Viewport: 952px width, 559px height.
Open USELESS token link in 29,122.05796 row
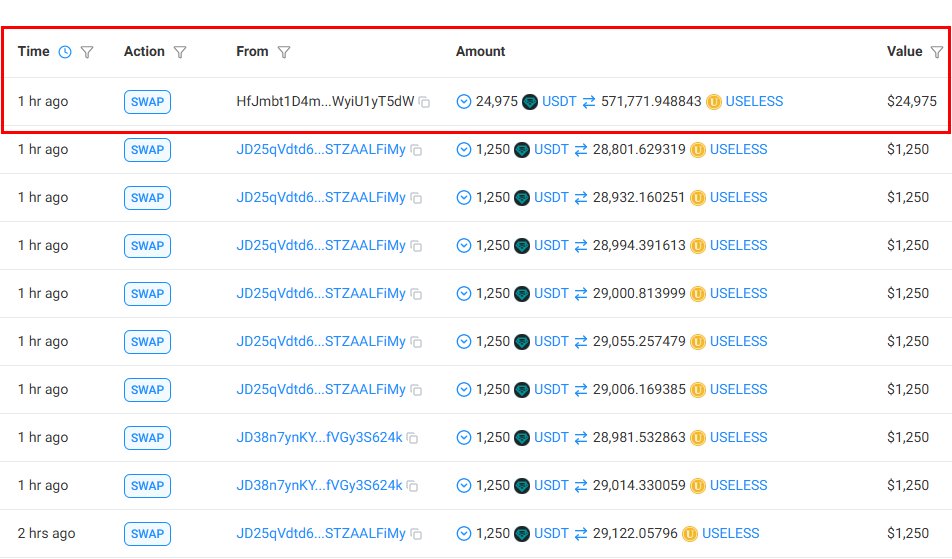730,533
